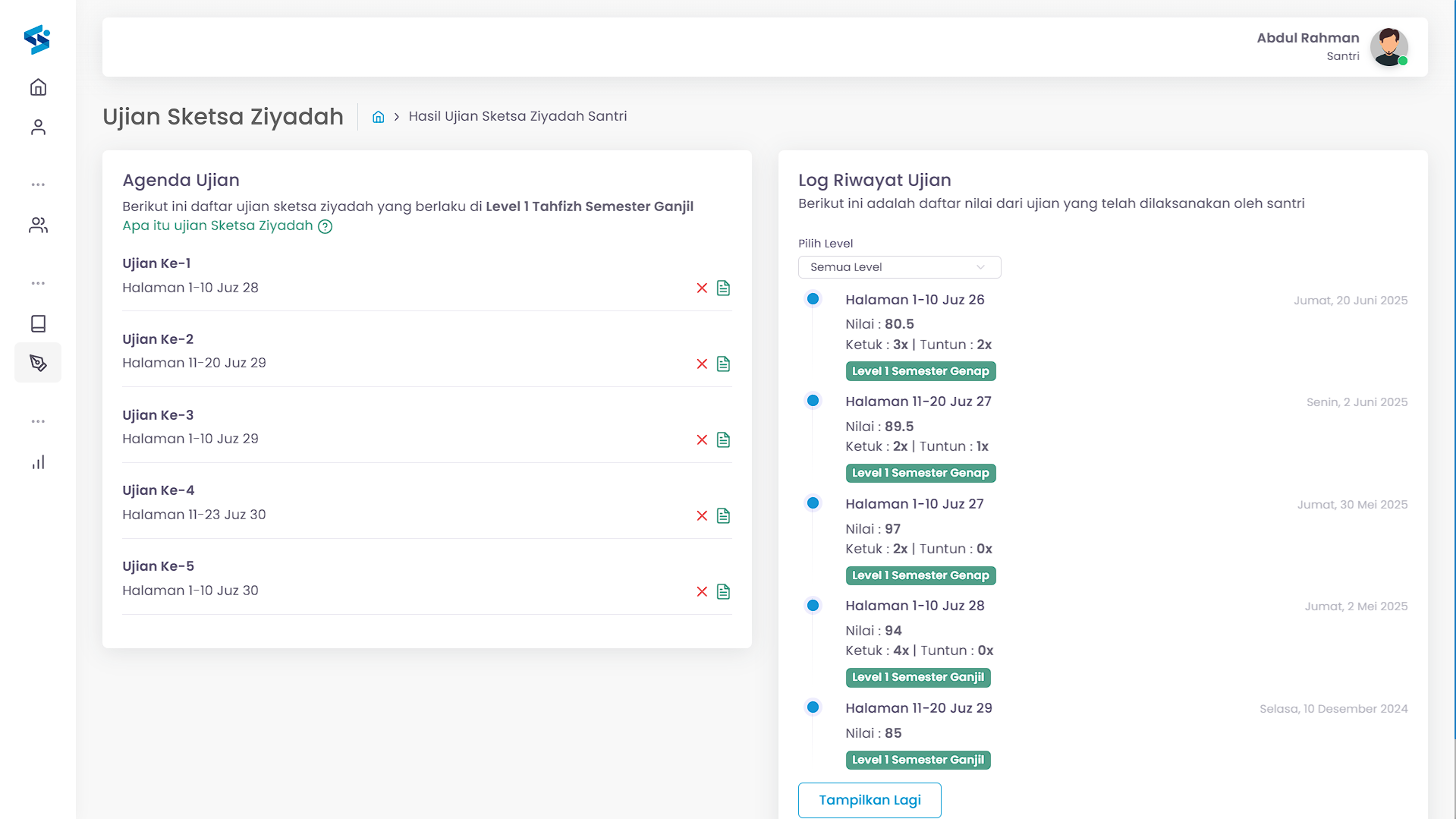The height and width of the screenshot is (819, 1456).
Task: Click the Abdul Rahman profile avatar
Action: [x=1389, y=47]
